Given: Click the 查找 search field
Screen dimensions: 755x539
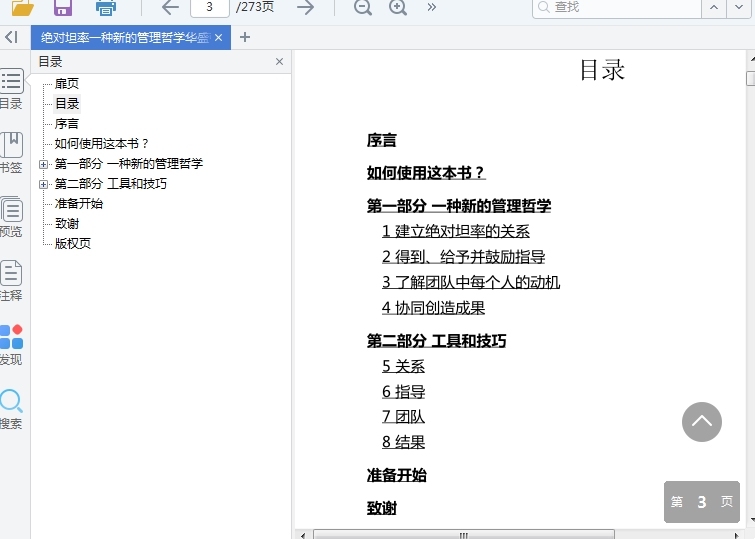Looking at the screenshot, I should (616, 8).
